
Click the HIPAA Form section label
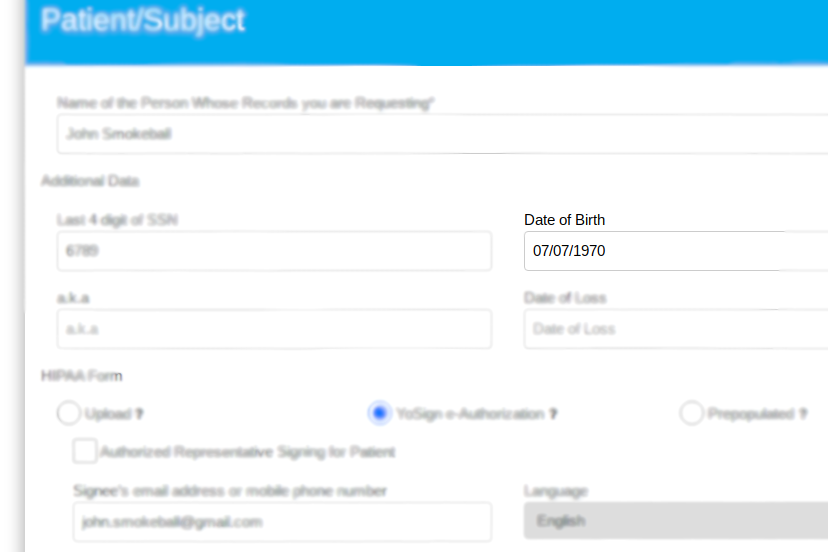(81, 376)
